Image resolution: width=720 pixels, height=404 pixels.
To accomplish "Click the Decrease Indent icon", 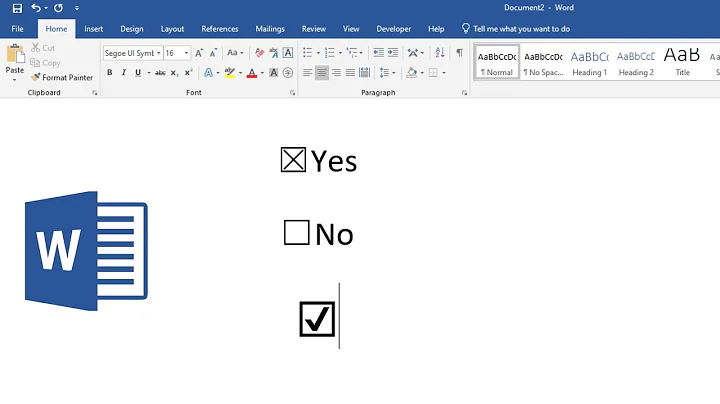I will (378, 53).
